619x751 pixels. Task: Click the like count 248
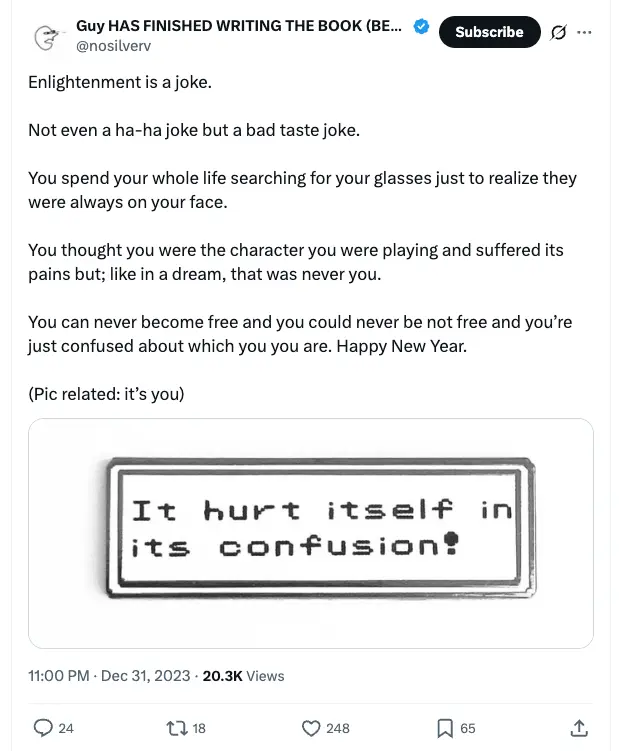click(x=338, y=728)
